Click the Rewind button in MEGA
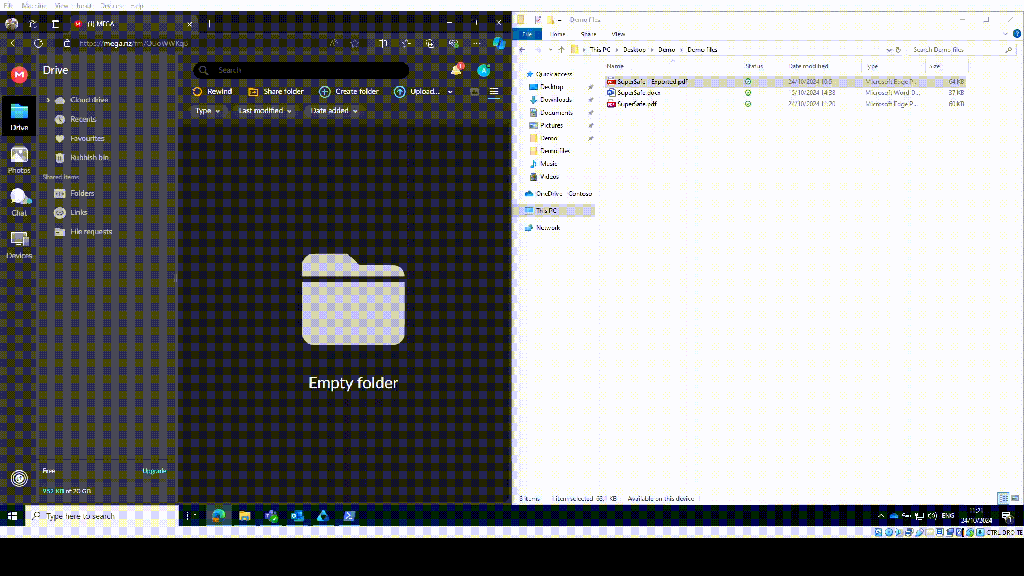 [212, 91]
